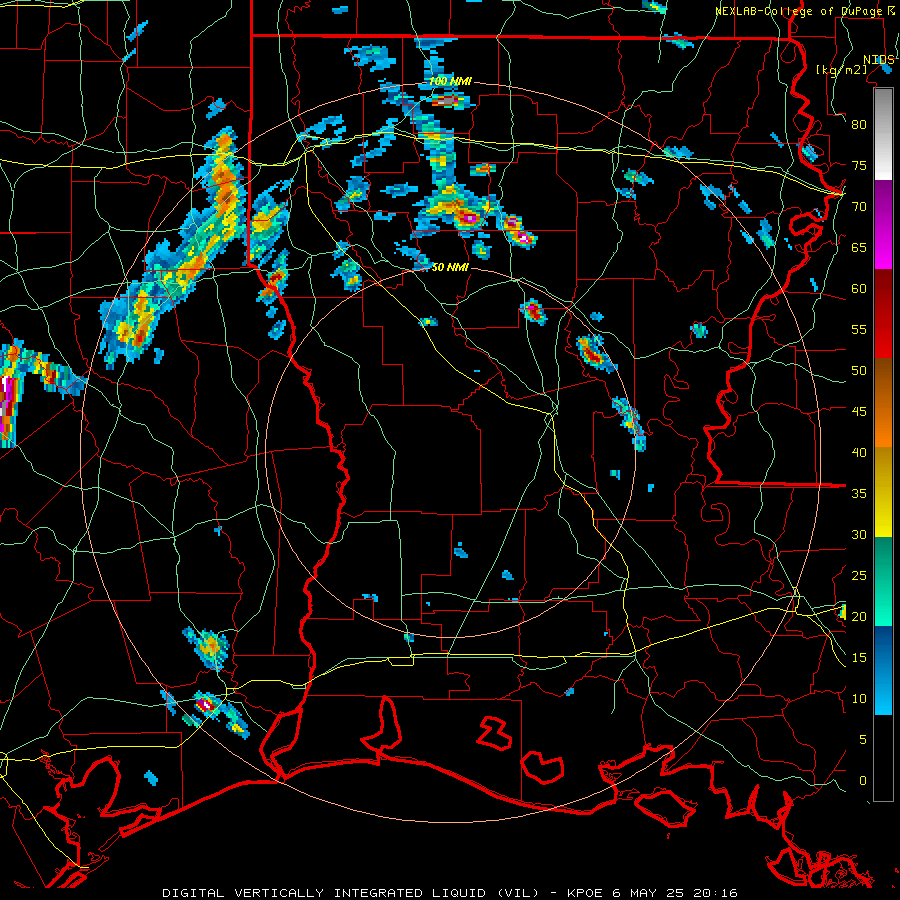Pick the green segment of the color bar
The height and width of the screenshot is (900, 900).
883,581
